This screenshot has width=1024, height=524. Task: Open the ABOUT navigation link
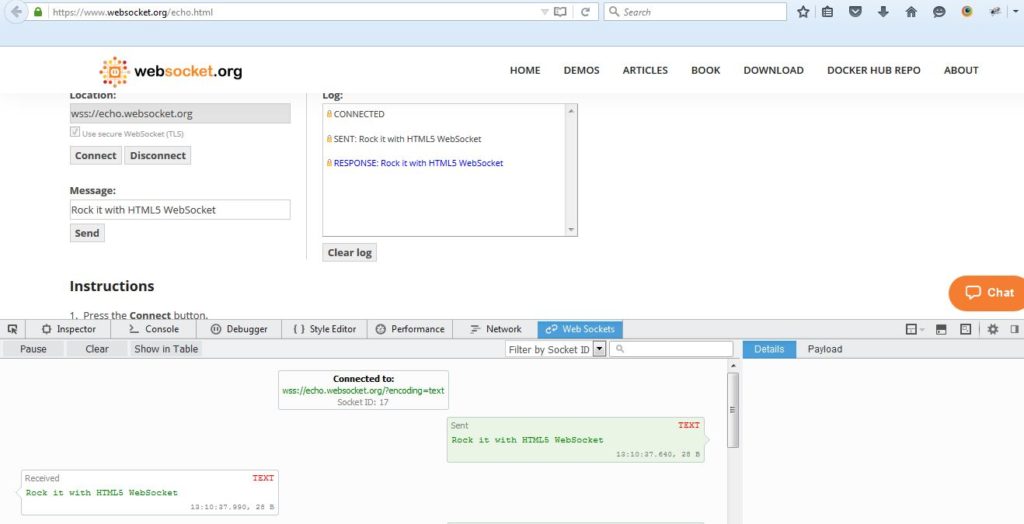click(x=961, y=70)
